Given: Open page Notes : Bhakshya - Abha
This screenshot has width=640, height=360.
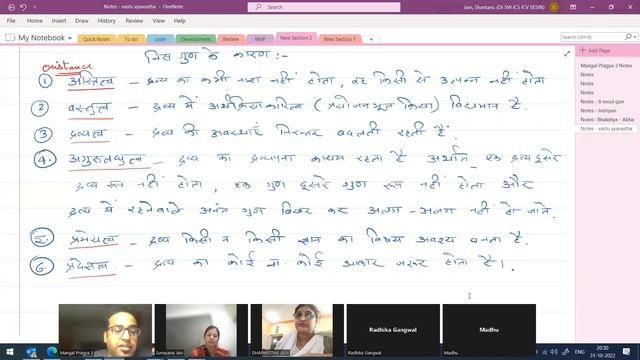Looking at the screenshot, I should click(x=607, y=119).
